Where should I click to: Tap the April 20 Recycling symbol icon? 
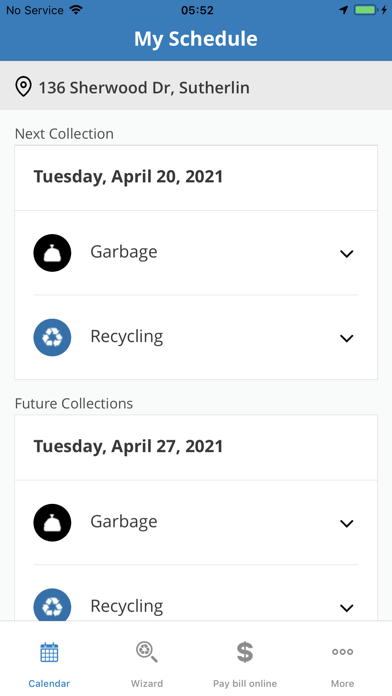(52, 337)
